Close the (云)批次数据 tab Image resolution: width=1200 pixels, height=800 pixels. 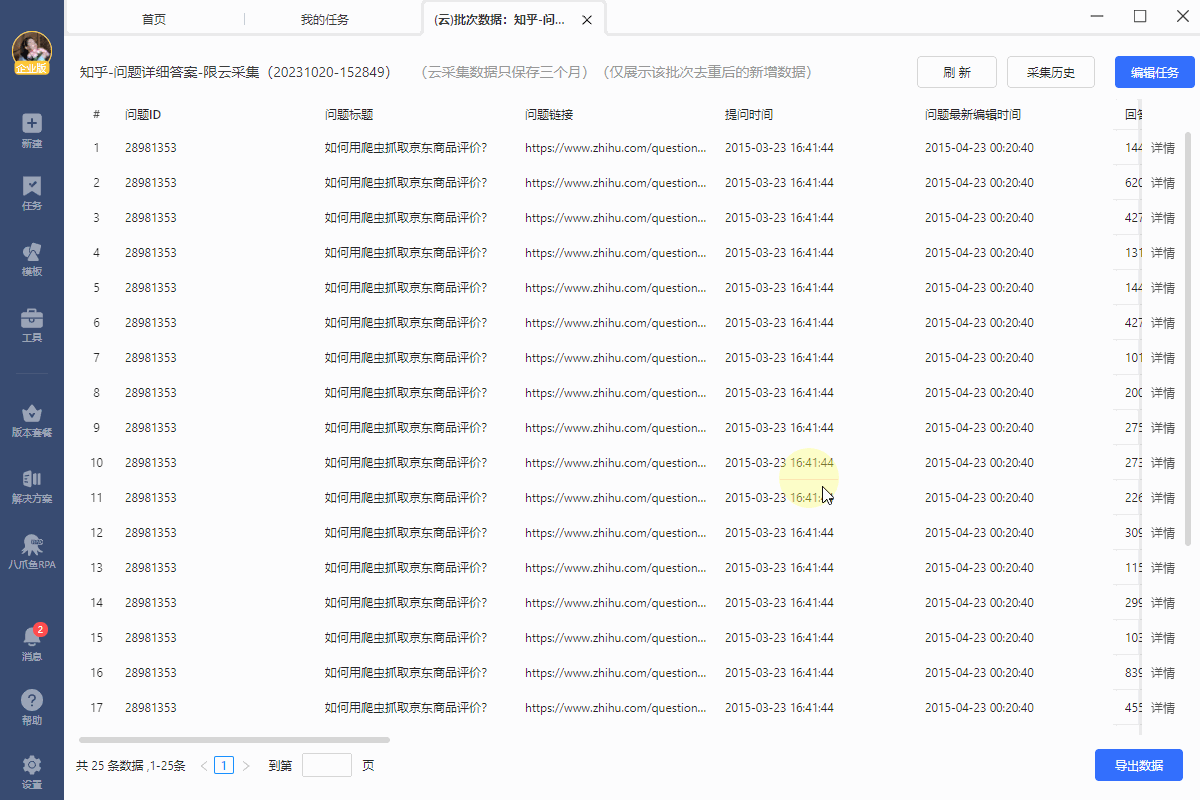(587, 20)
